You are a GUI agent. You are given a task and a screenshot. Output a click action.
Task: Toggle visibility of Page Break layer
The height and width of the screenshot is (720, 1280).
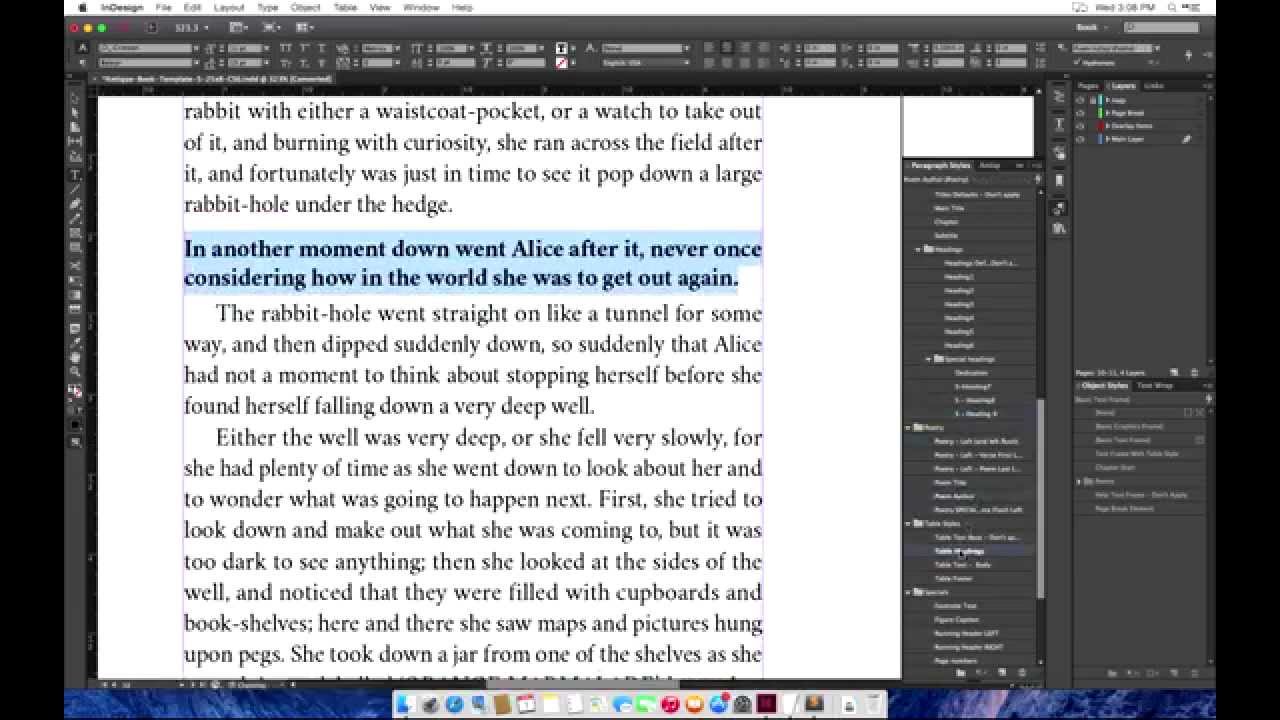tap(1081, 113)
